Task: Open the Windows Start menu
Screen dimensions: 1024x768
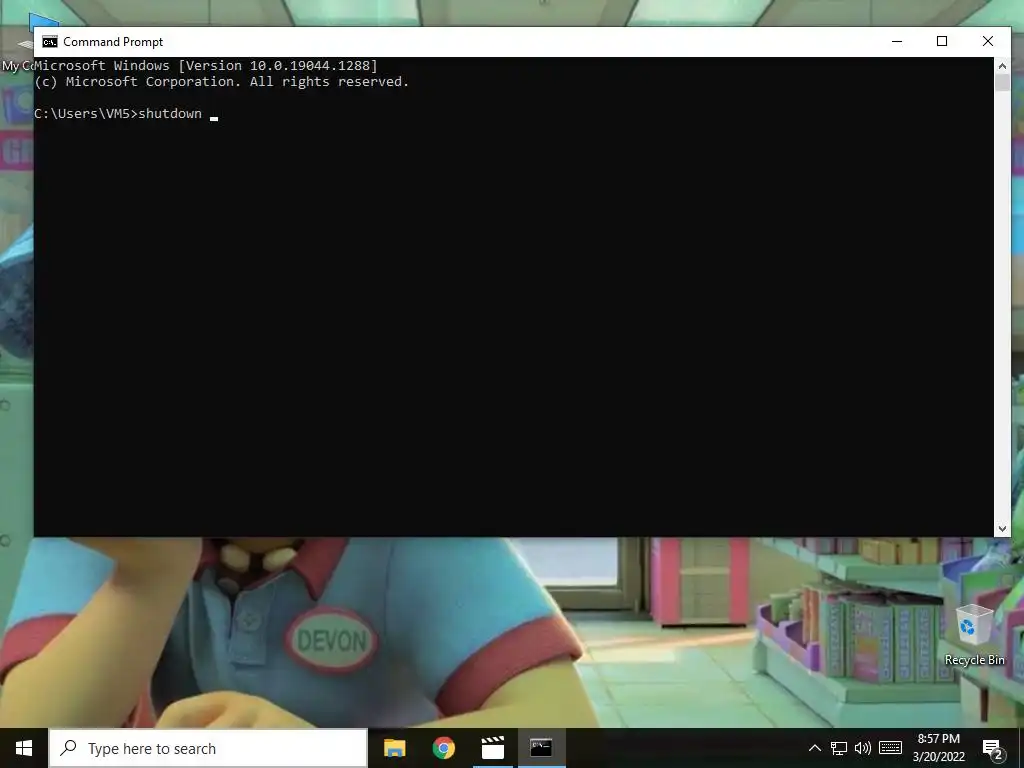Action: (24, 748)
